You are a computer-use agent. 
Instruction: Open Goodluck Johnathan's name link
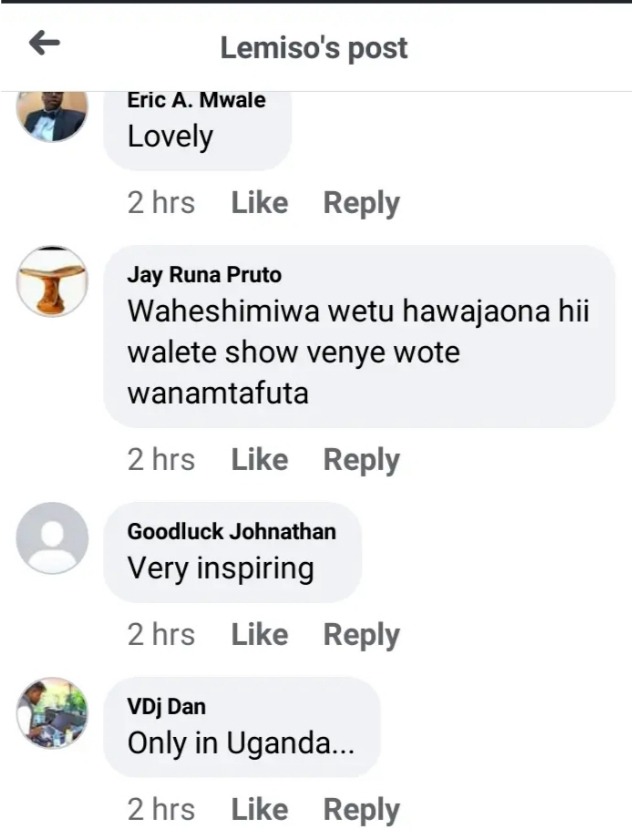coord(232,531)
